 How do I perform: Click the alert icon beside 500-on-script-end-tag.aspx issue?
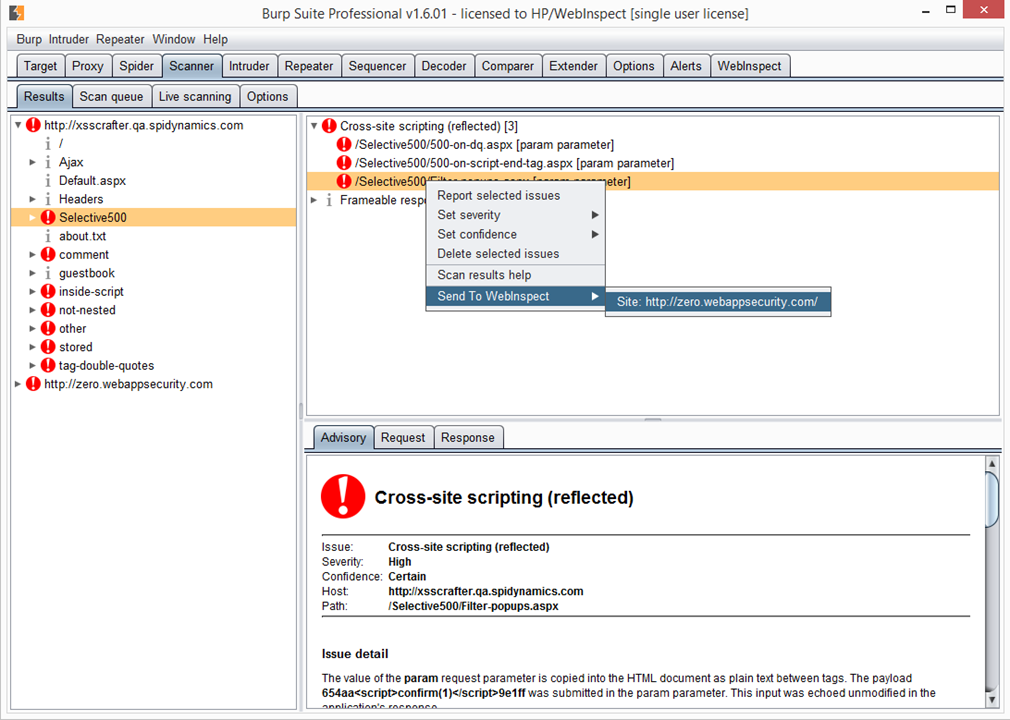pos(344,163)
